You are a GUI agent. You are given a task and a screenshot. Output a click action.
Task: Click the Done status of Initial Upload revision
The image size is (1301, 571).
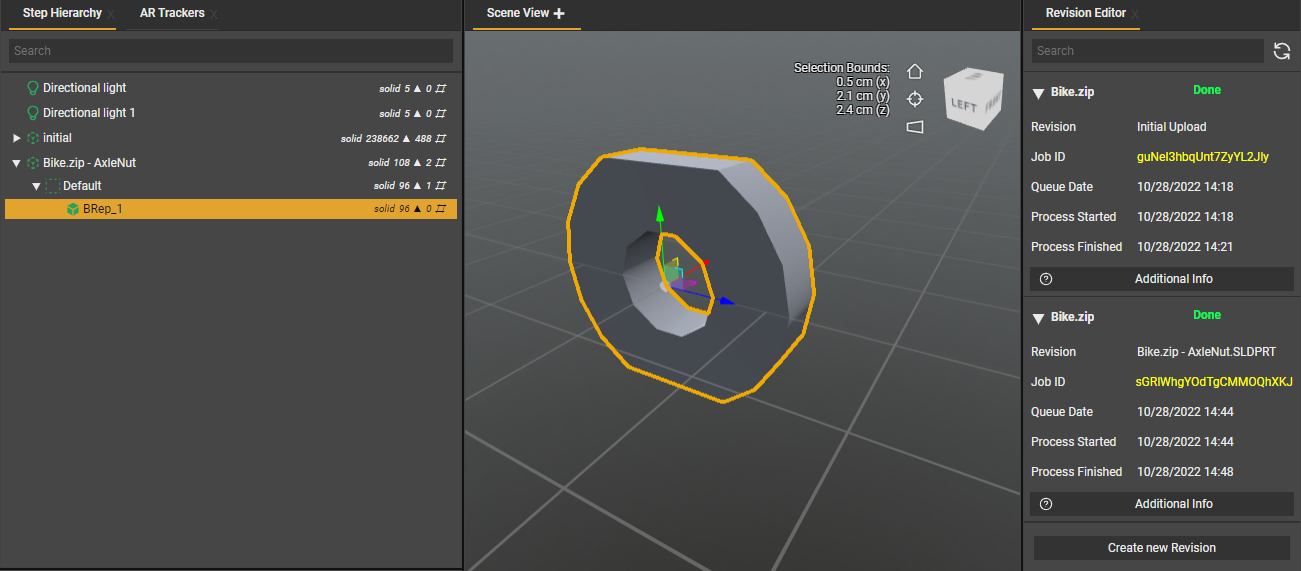coord(1207,90)
